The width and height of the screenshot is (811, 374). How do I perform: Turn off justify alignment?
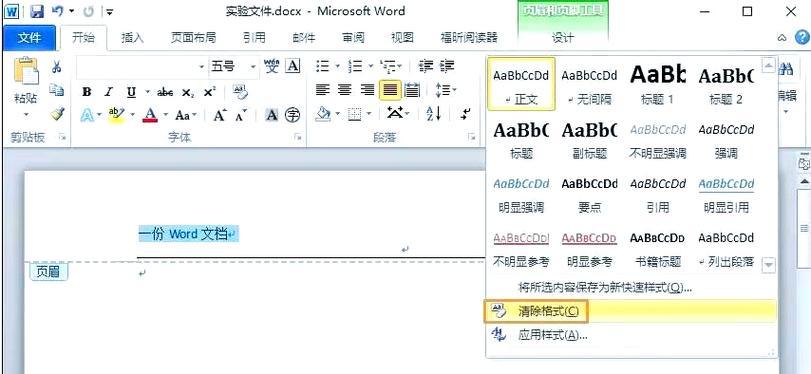point(390,90)
